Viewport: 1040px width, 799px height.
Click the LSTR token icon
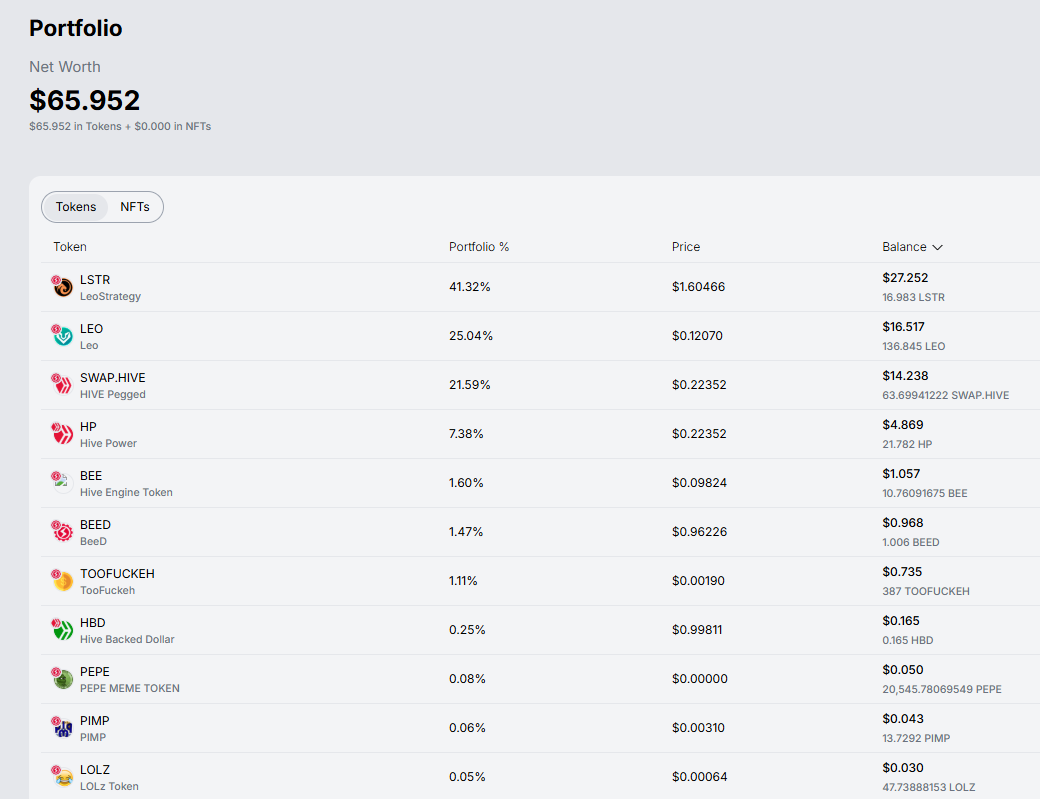tap(62, 286)
